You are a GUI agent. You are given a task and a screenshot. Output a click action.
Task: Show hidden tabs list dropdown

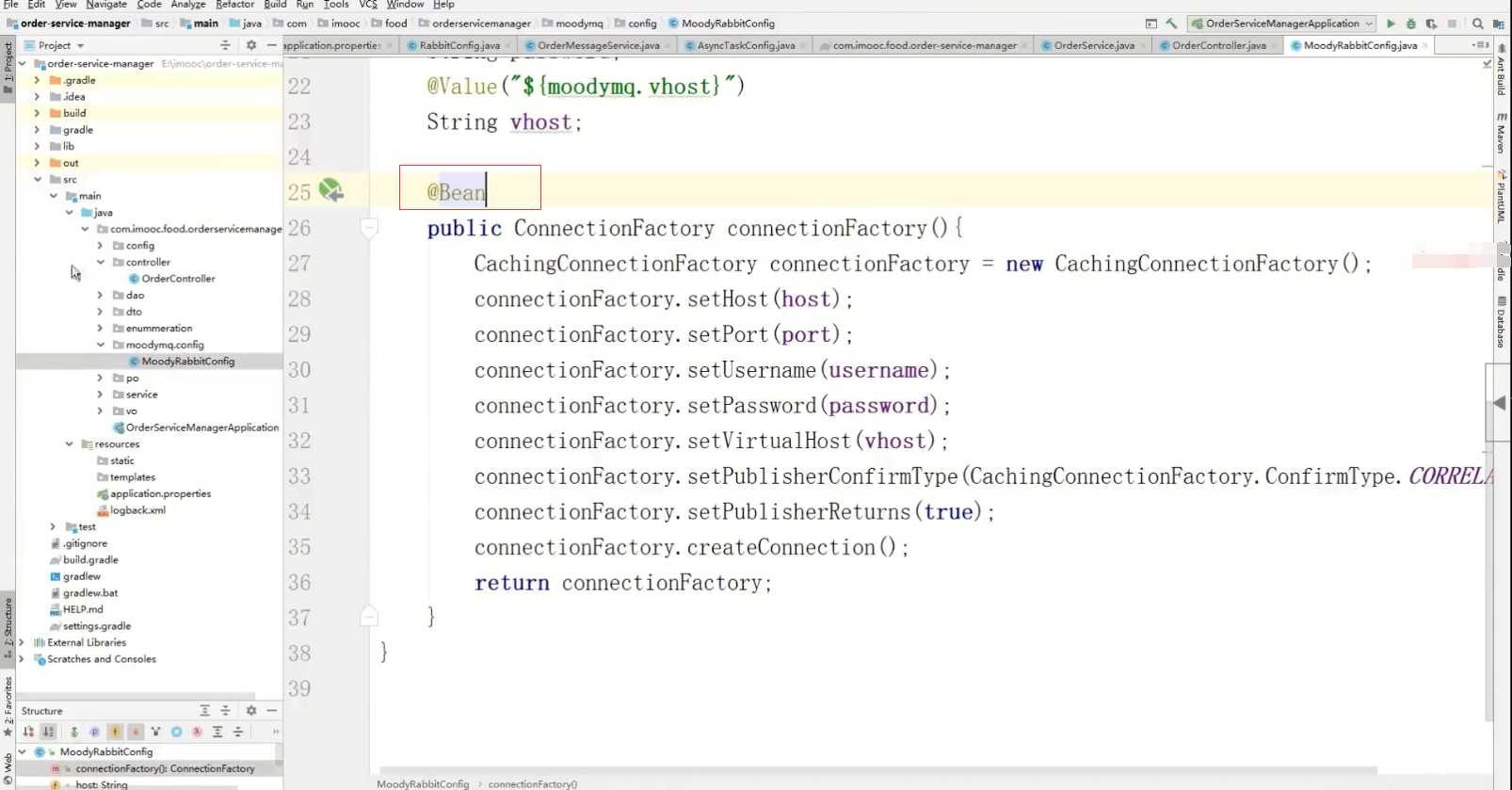tap(1480, 45)
